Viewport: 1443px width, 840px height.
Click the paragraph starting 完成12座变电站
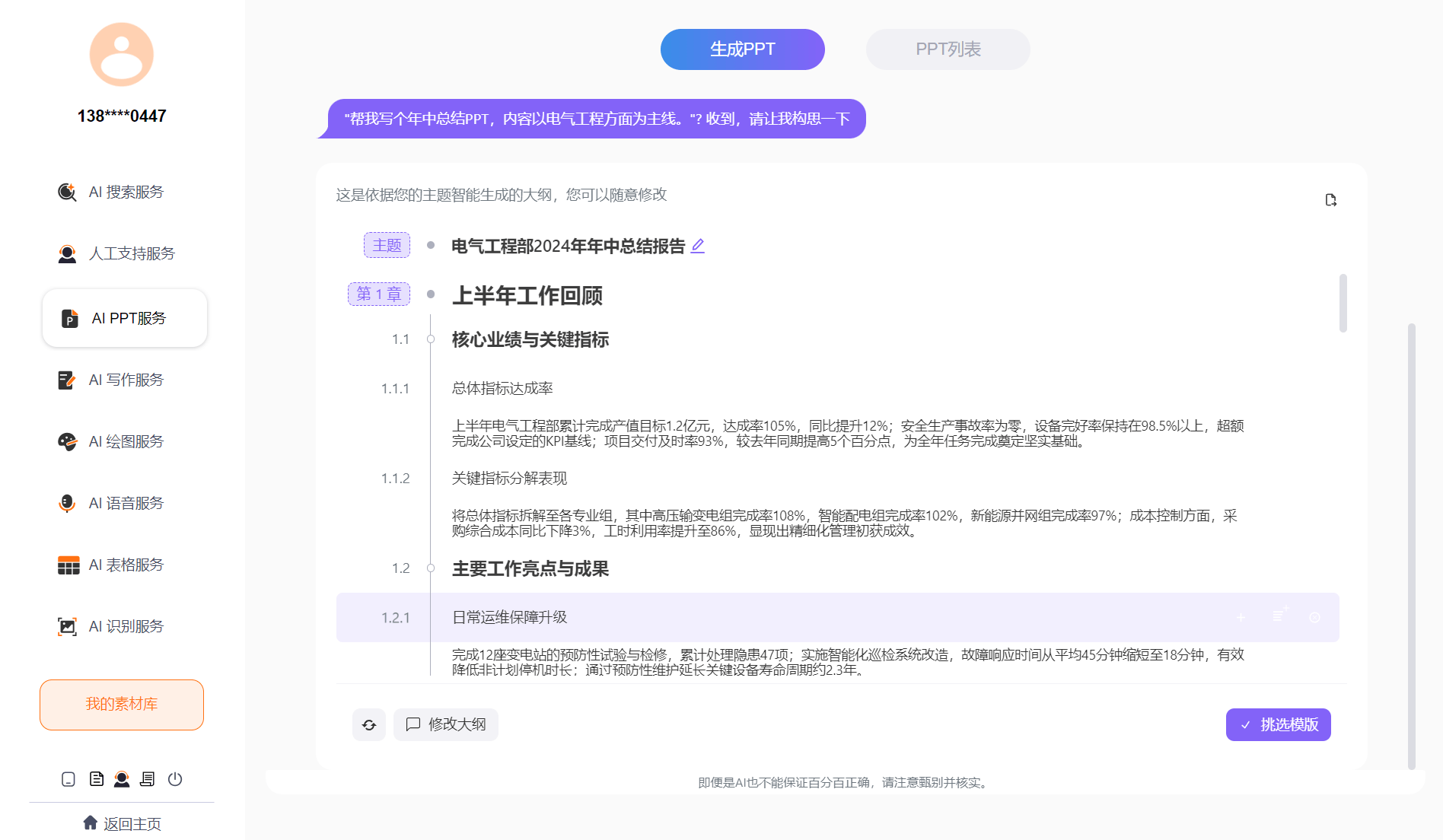coord(848,662)
